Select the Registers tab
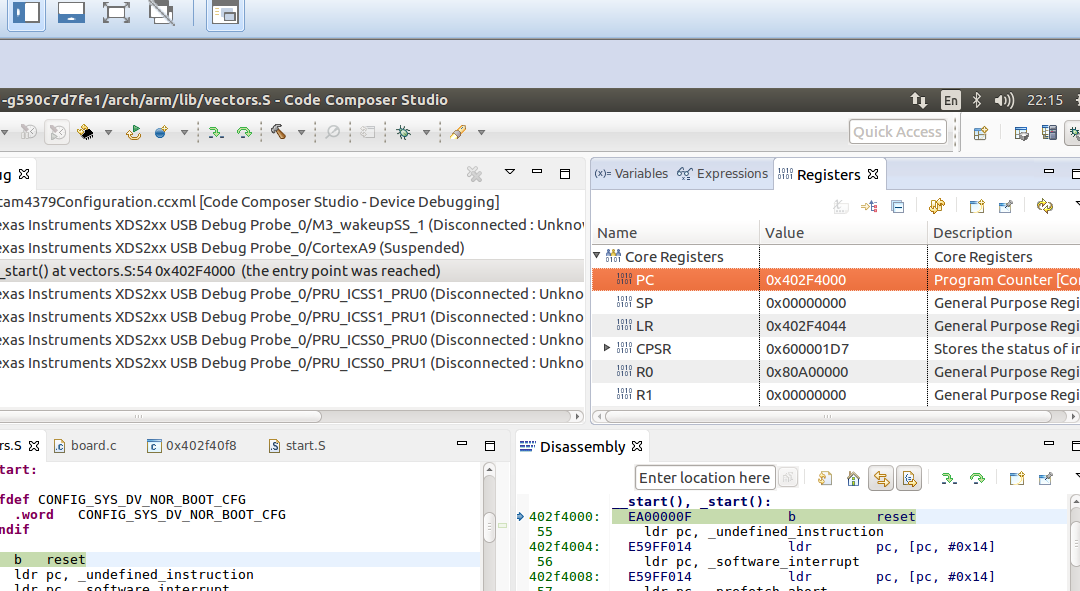Screen dimensions: 1080x591 pos(829,174)
